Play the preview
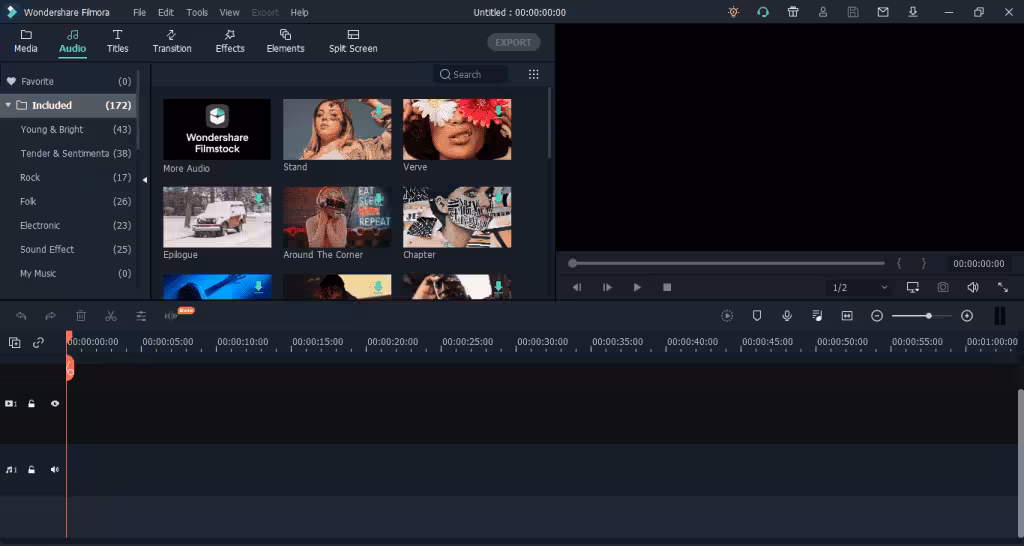The image size is (1024, 546). click(x=637, y=287)
